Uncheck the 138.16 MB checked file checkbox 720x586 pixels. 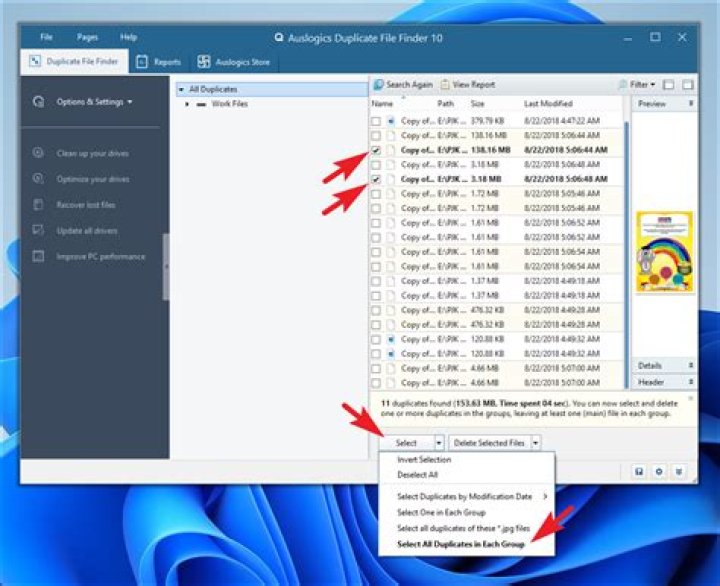click(376, 150)
